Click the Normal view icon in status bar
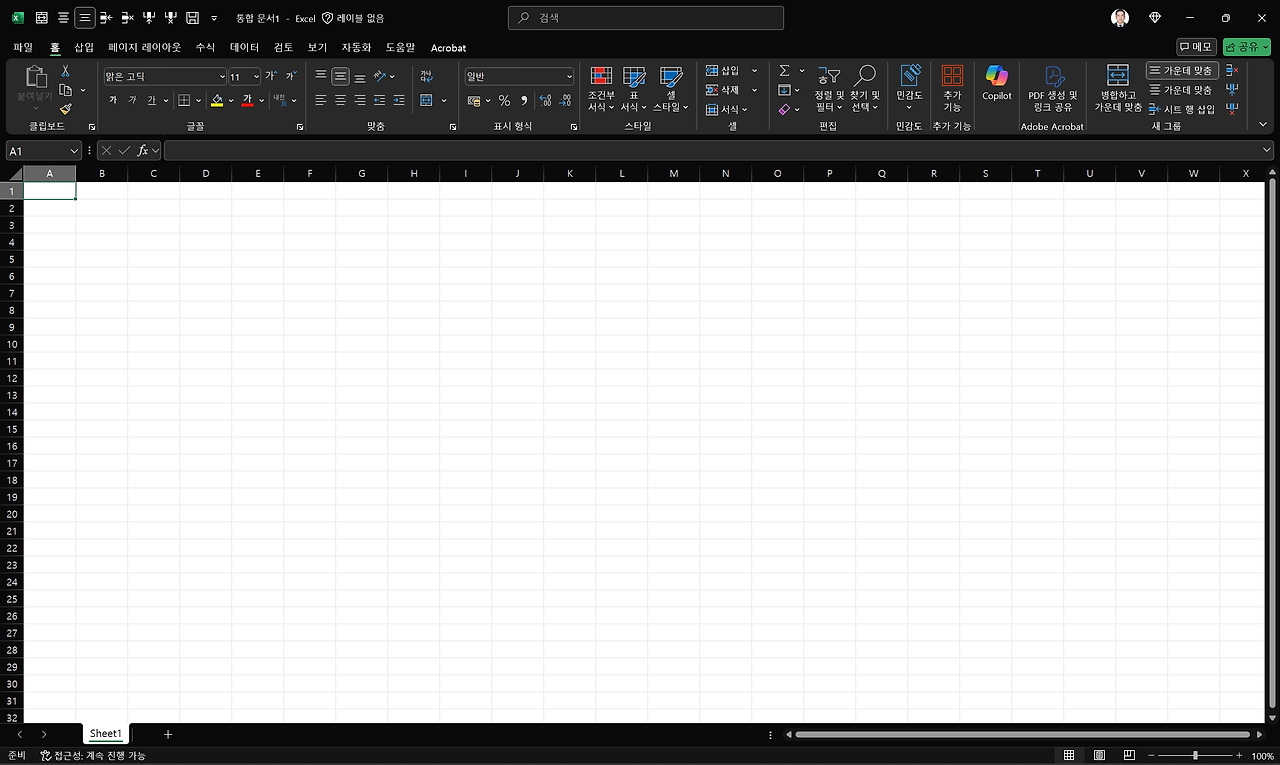This screenshot has width=1280, height=765. pos(1069,756)
